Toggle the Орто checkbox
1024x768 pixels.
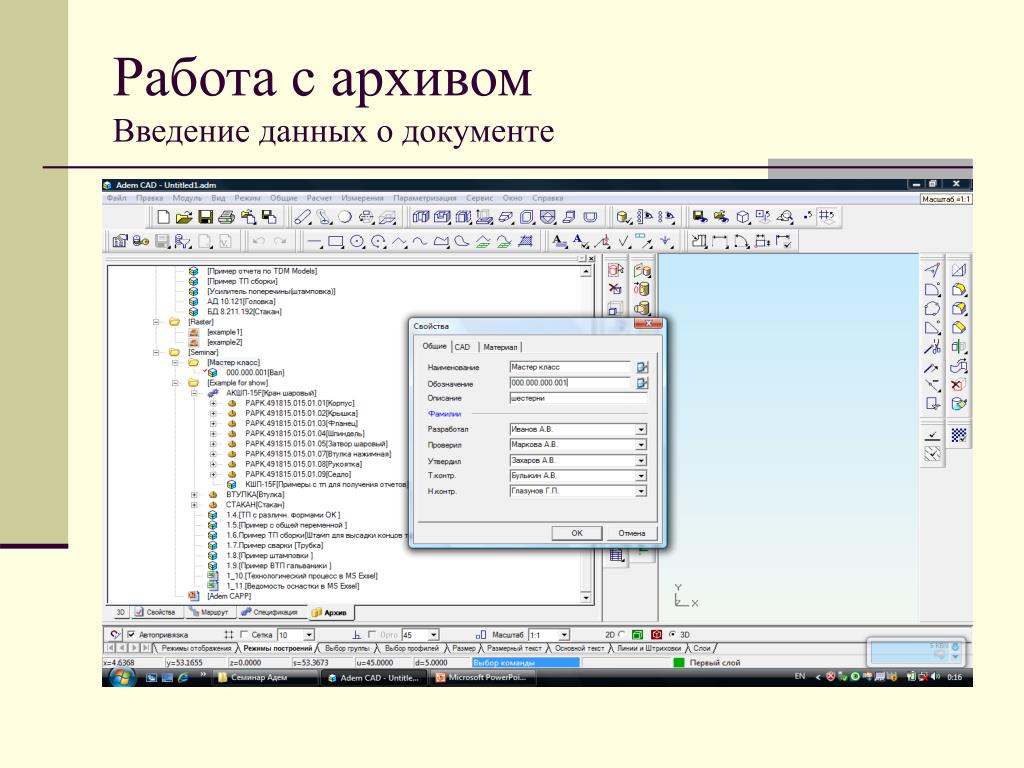point(372,634)
